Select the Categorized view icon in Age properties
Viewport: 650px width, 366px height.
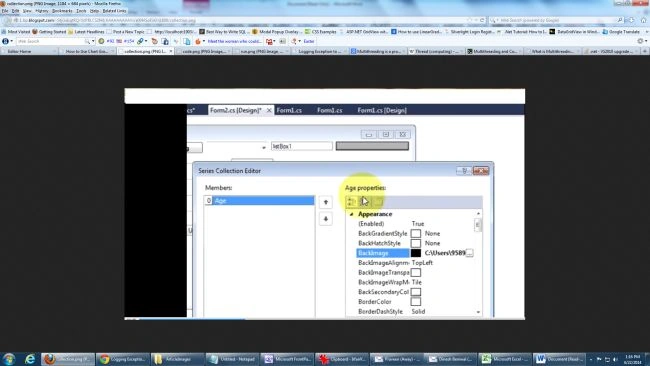[352, 202]
